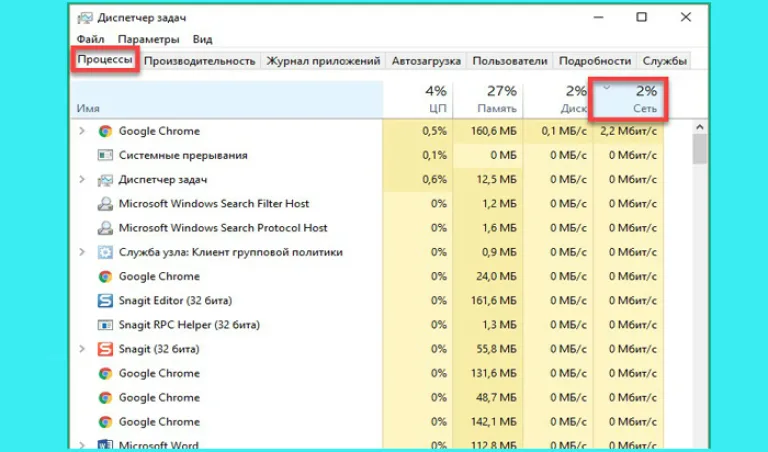Click the 12,5 МБ memory cell

488,180
